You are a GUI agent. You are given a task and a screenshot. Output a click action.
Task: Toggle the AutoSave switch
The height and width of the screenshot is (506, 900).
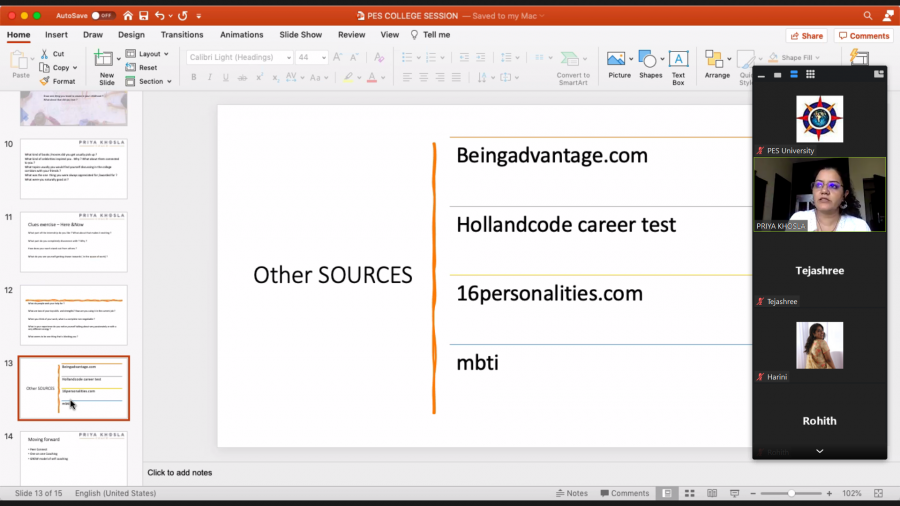[x=103, y=16]
